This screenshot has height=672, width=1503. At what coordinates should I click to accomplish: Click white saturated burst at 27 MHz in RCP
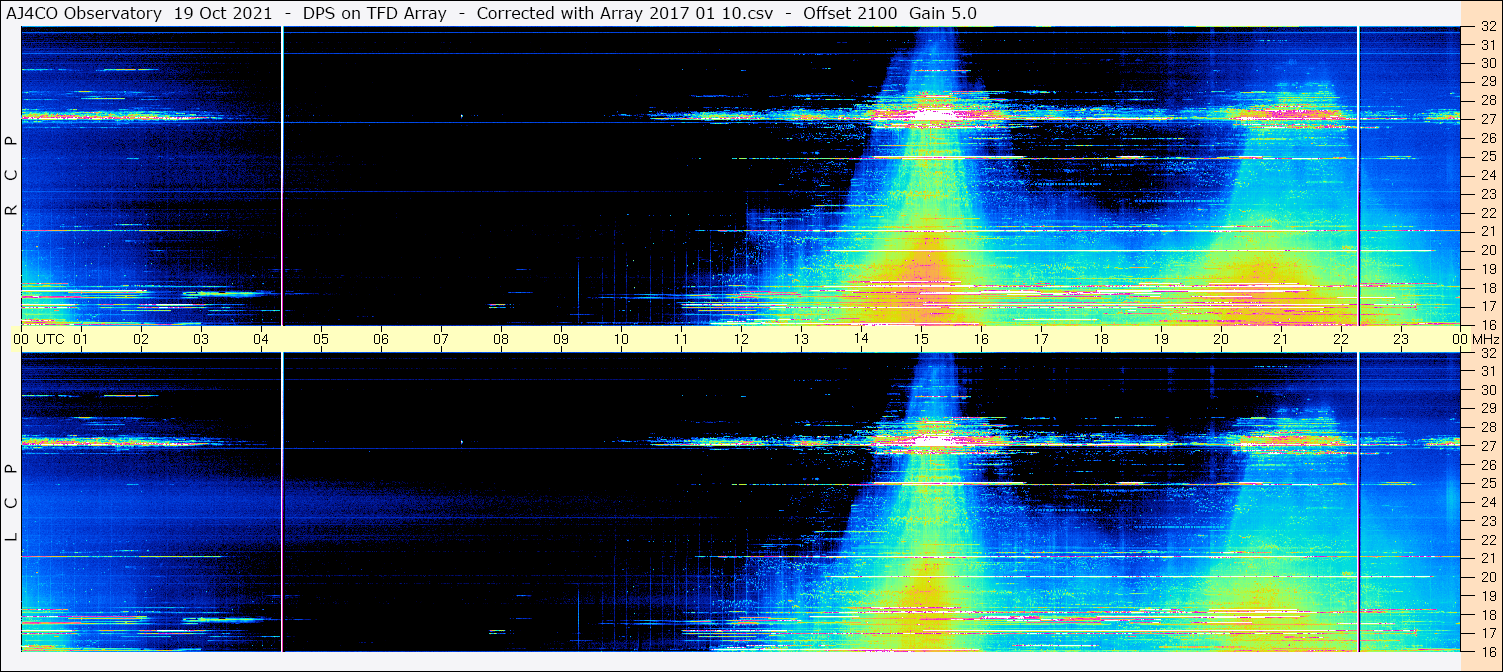(930, 115)
